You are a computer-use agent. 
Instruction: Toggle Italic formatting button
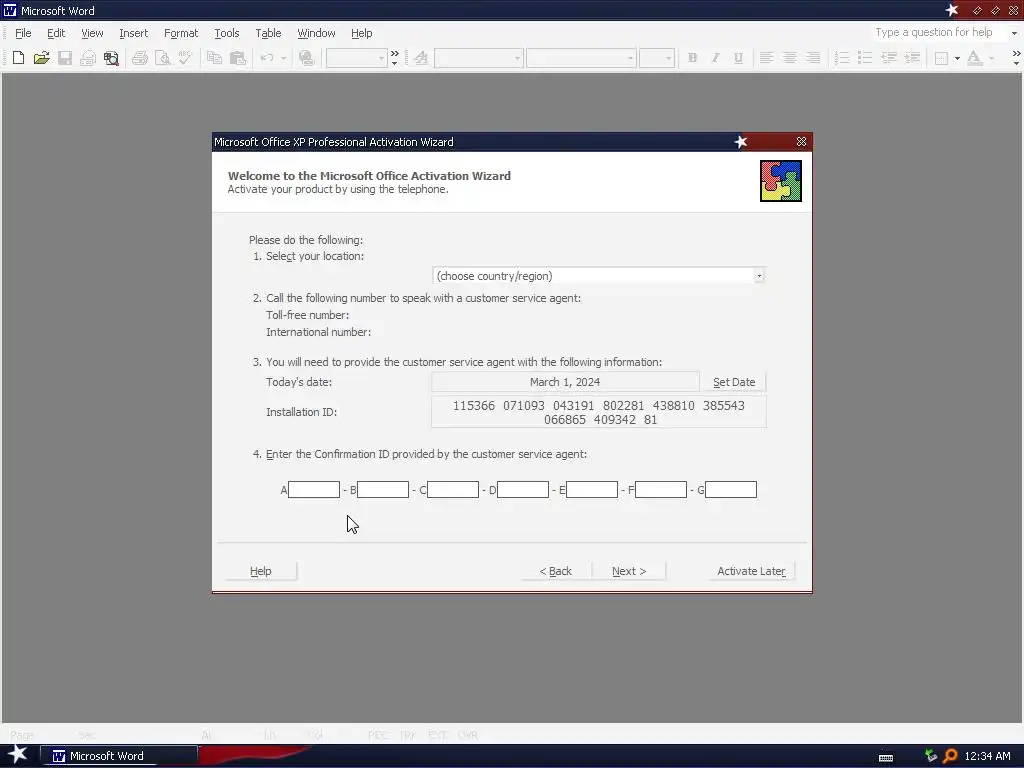[715, 58]
